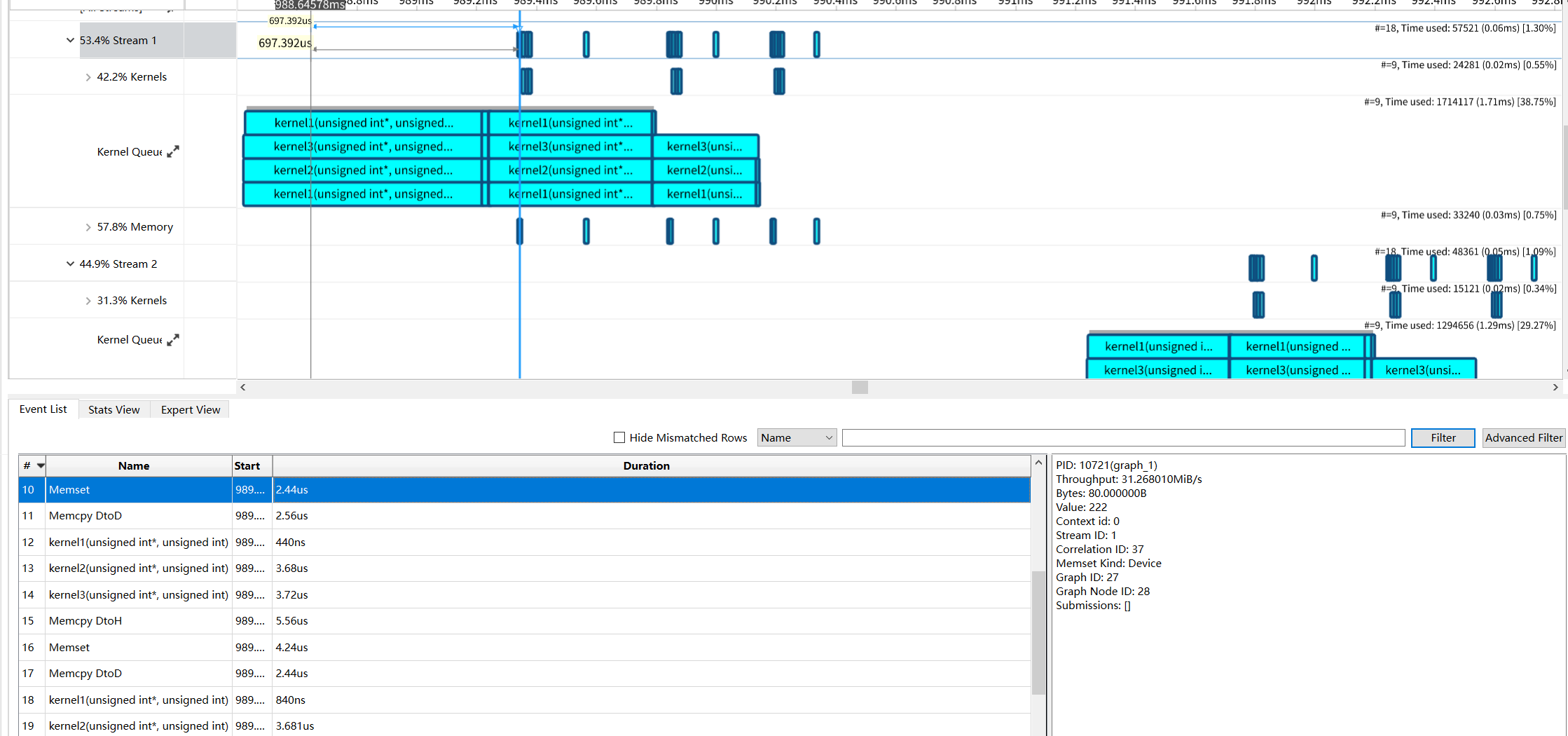The width and height of the screenshot is (1568, 736).
Task: Switch to Expert View tab
Action: 191,409
